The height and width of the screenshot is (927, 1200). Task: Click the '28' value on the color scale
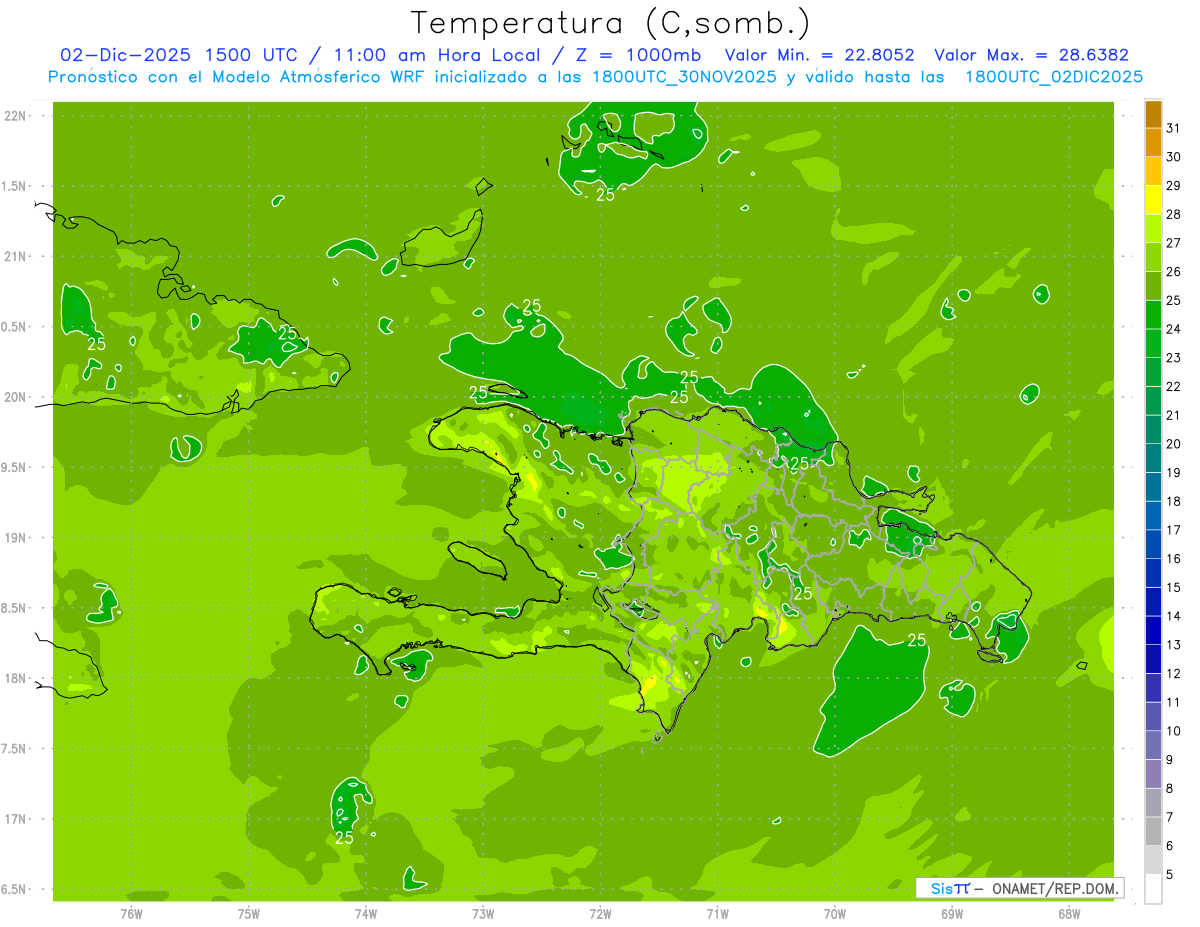[x=1174, y=214]
